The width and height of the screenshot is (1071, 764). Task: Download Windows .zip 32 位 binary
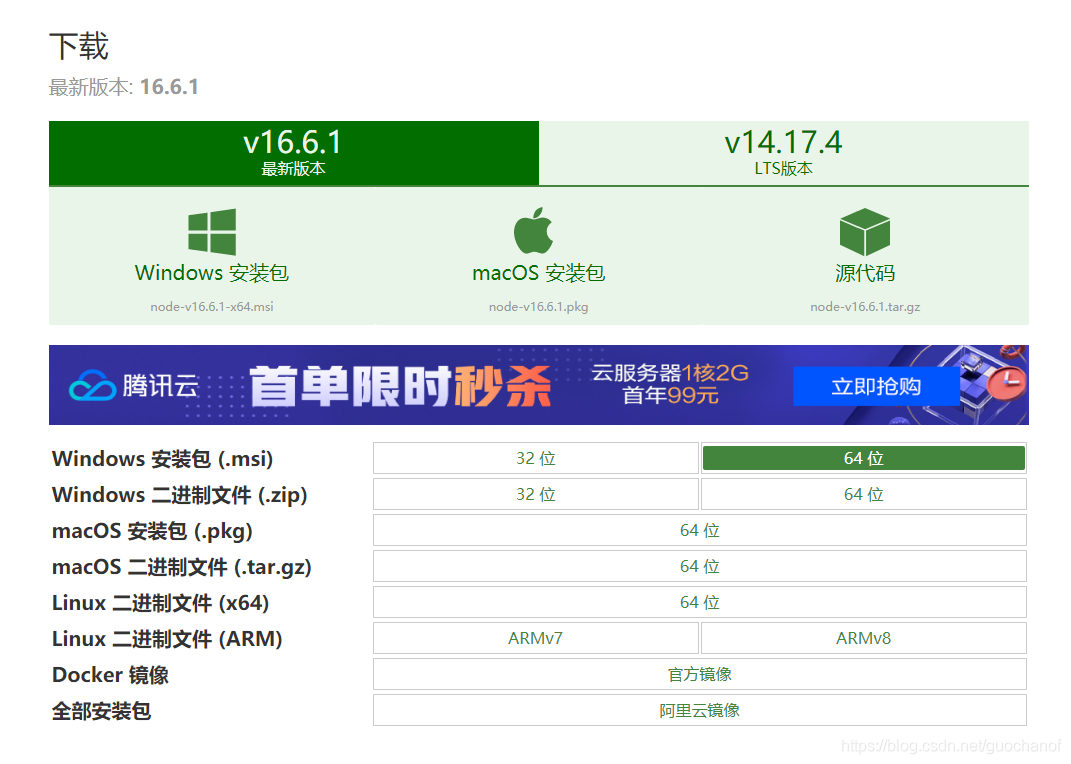coord(536,494)
